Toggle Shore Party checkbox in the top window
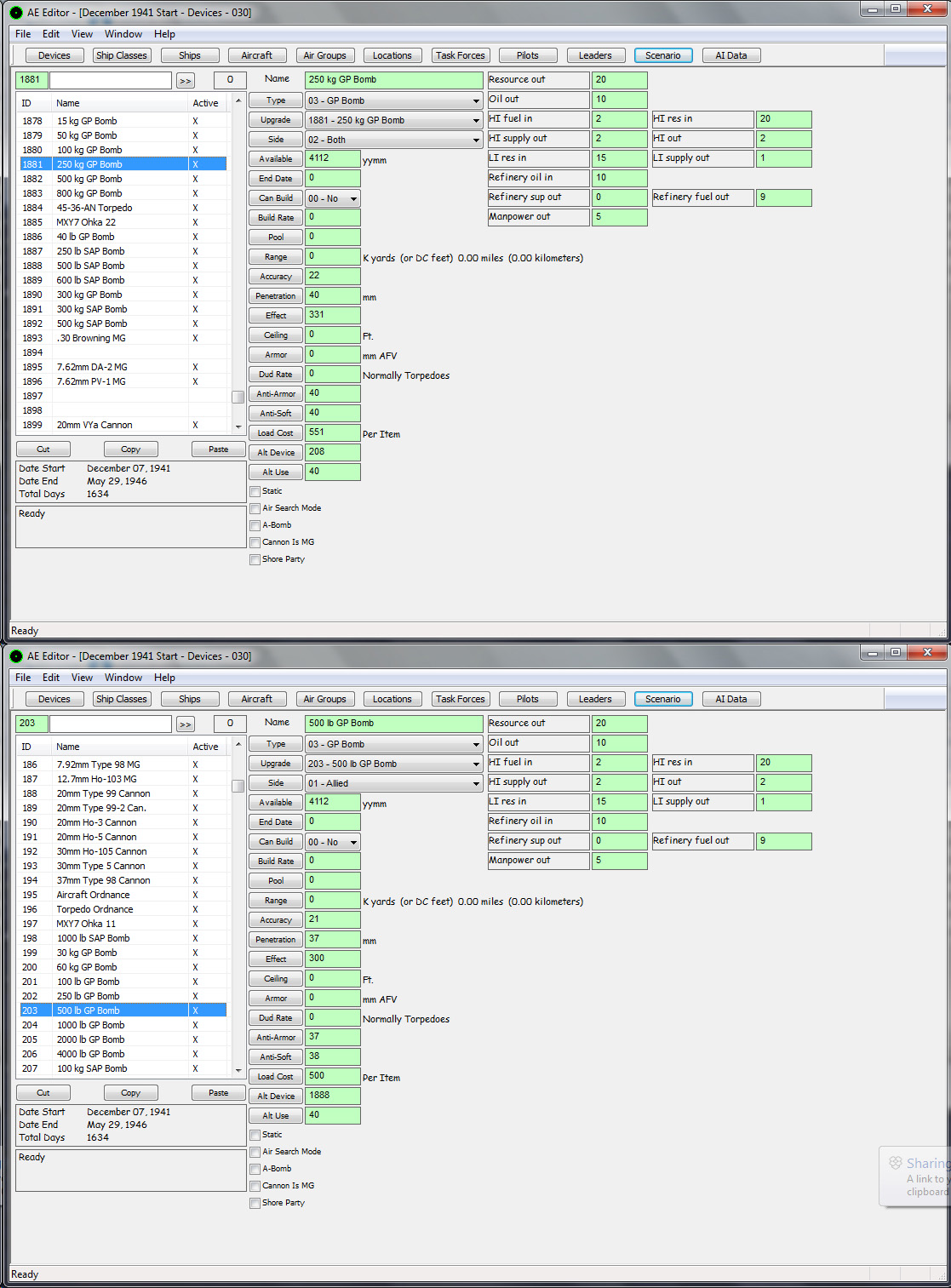Screen dimensions: 951x1288 (255, 559)
